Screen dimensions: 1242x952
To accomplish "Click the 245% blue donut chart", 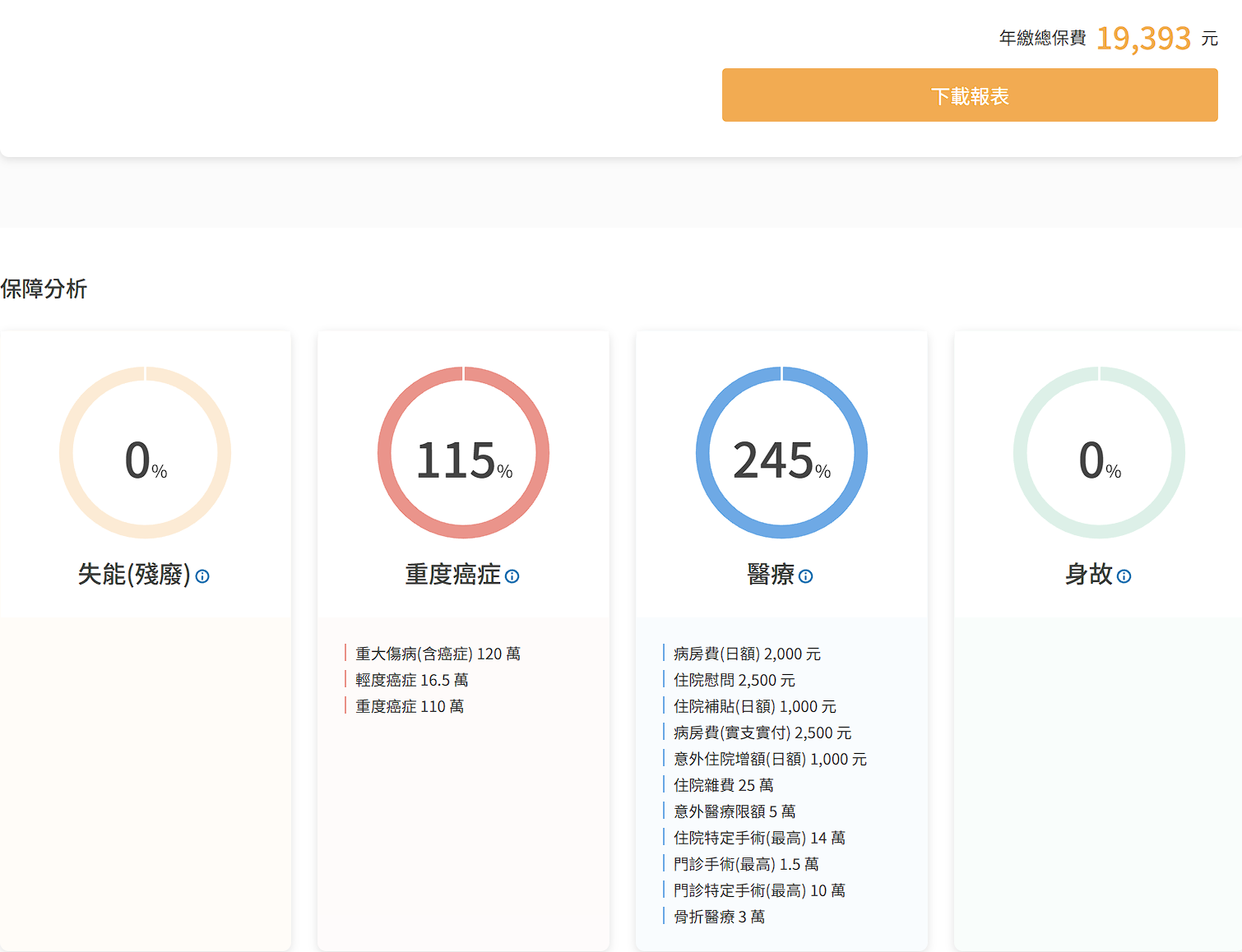I will [781, 453].
